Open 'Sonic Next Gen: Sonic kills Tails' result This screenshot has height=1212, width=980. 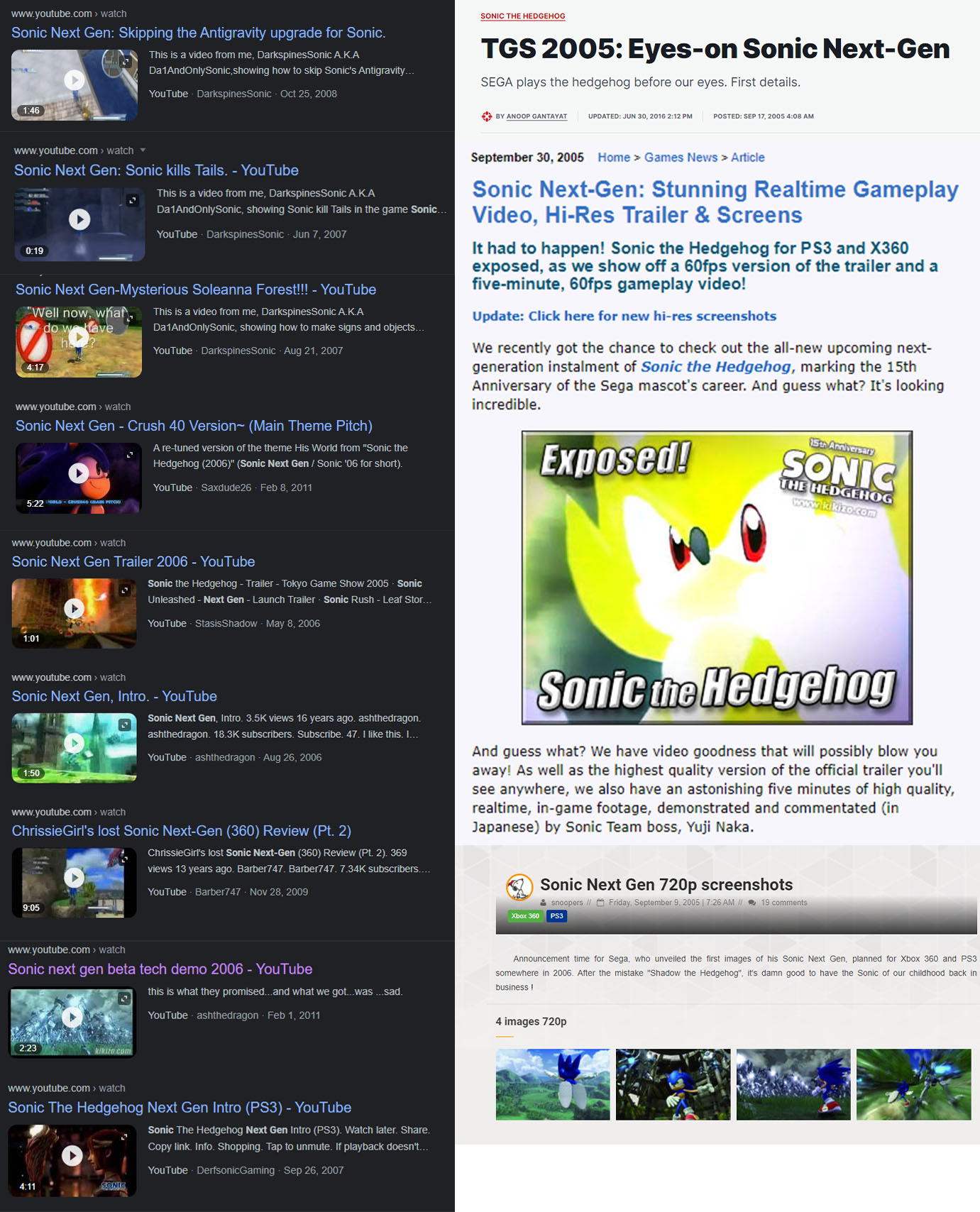pyautogui.click(x=156, y=170)
